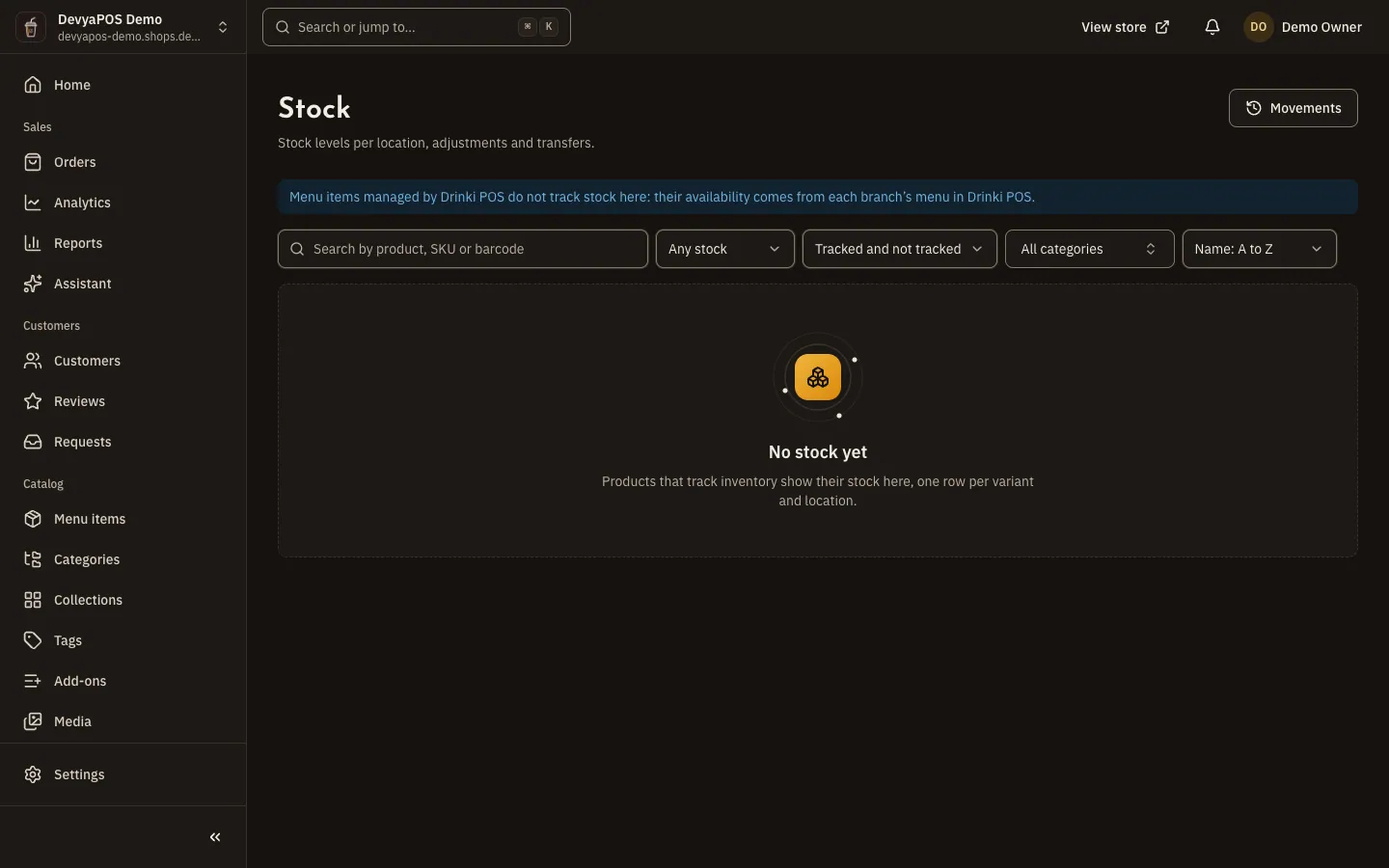Viewport: 1389px width, 868px height.
Task: Open the Add-ons page
Action: pos(123,681)
